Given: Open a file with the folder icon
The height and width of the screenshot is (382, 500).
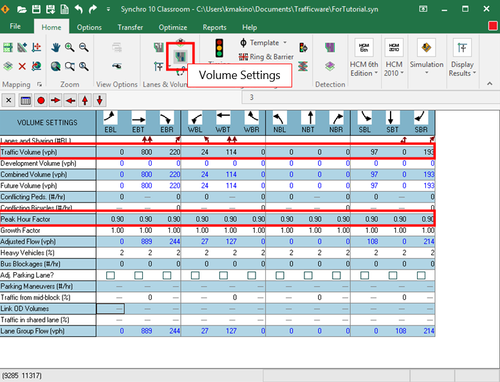Looking at the screenshot, I should (22, 9).
